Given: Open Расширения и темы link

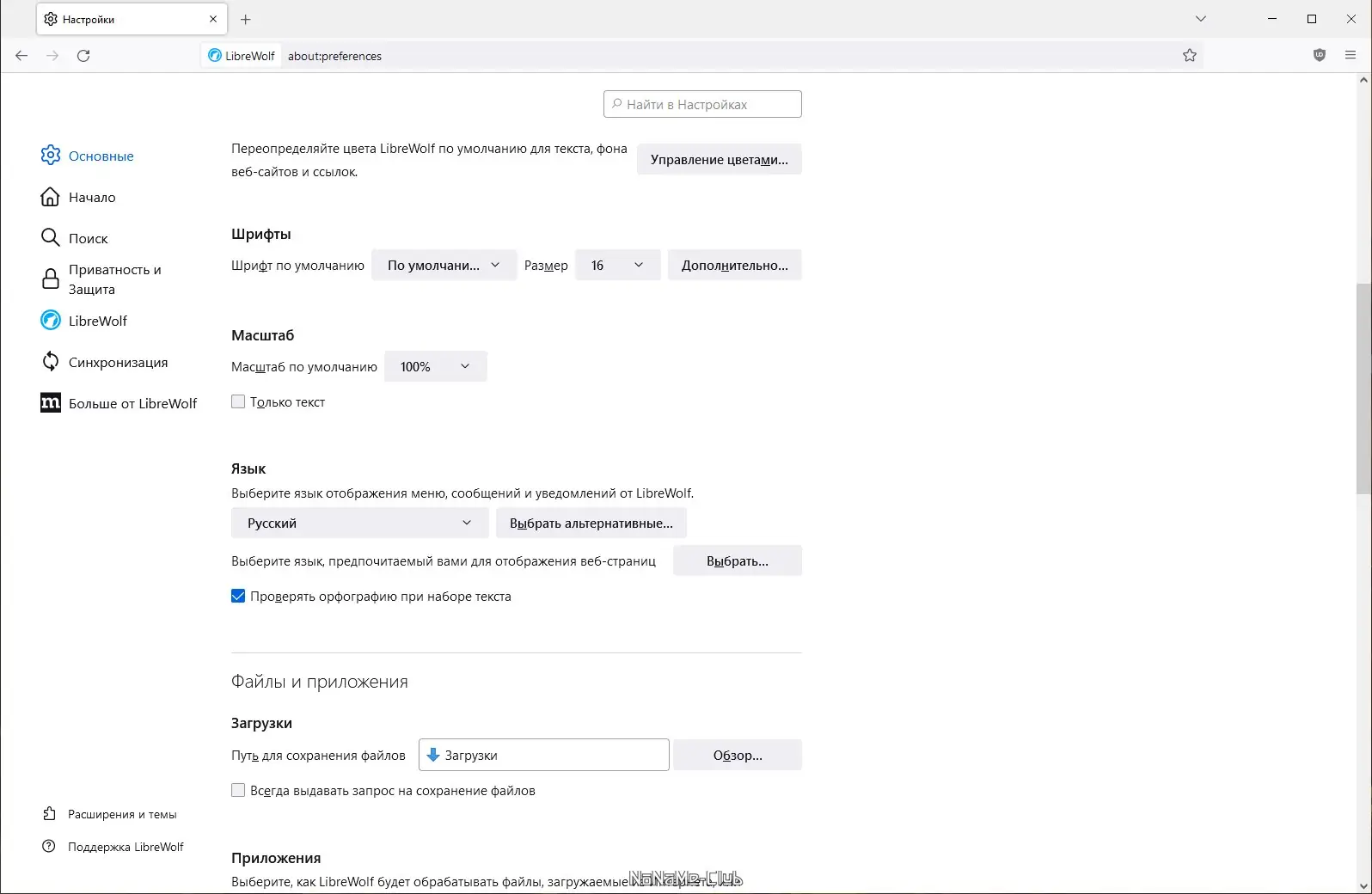Looking at the screenshot, I should (122, 814).
